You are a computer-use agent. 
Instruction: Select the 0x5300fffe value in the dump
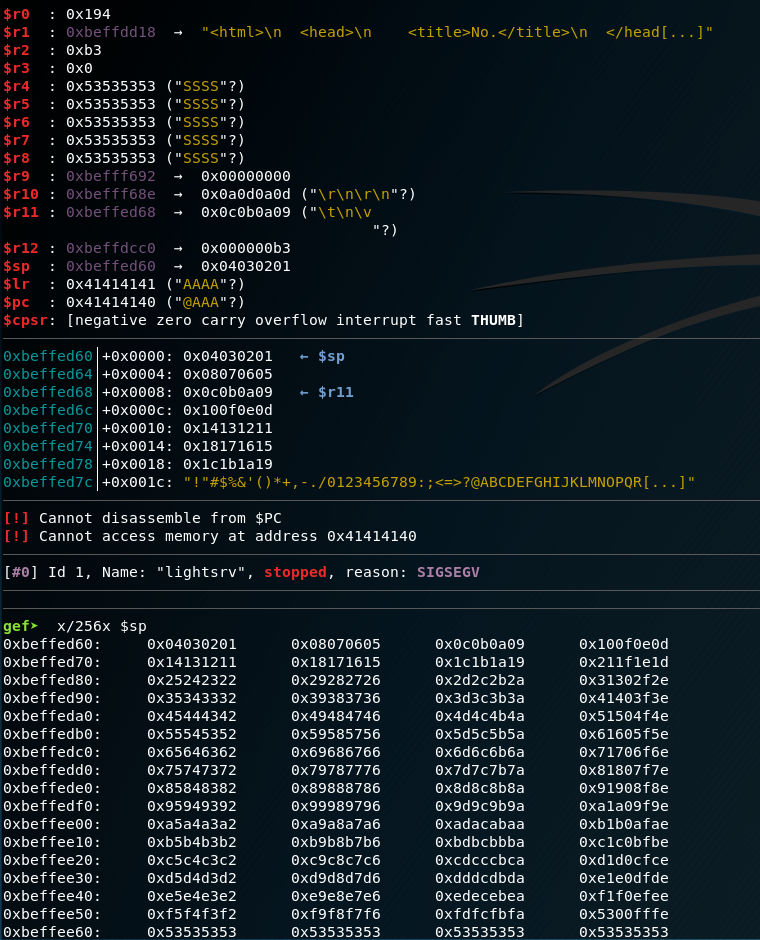tap(624, 914)
